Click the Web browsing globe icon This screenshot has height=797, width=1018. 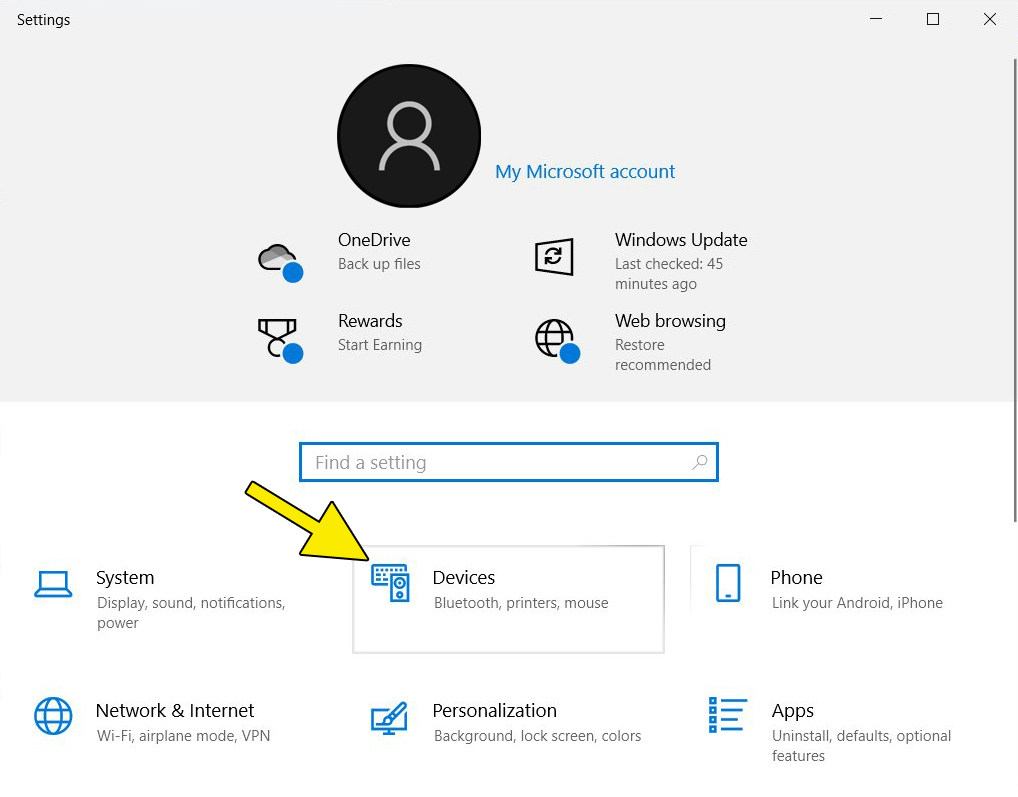point(557,341)
